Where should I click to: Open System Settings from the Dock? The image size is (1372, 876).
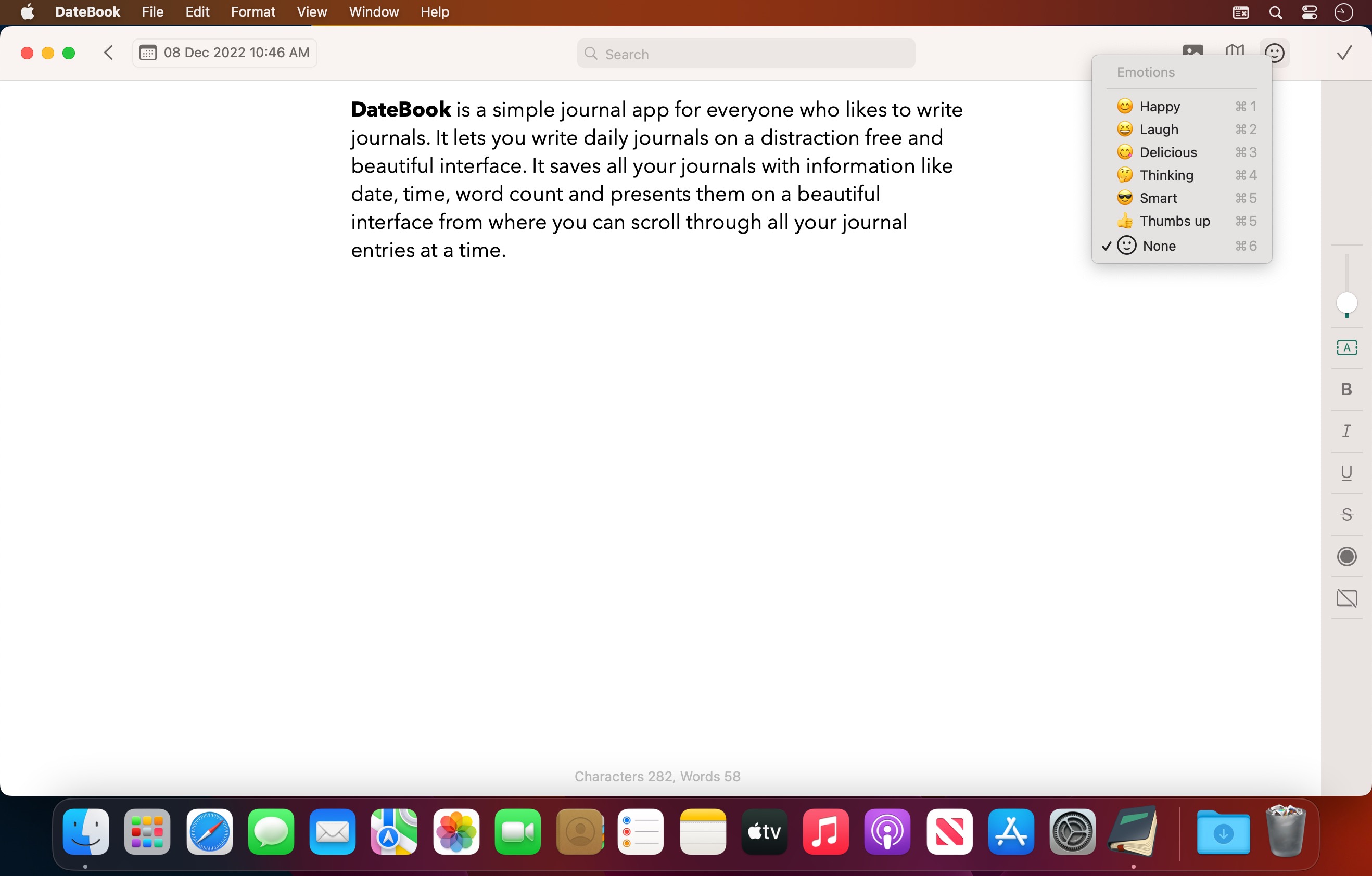point(1072,831)
